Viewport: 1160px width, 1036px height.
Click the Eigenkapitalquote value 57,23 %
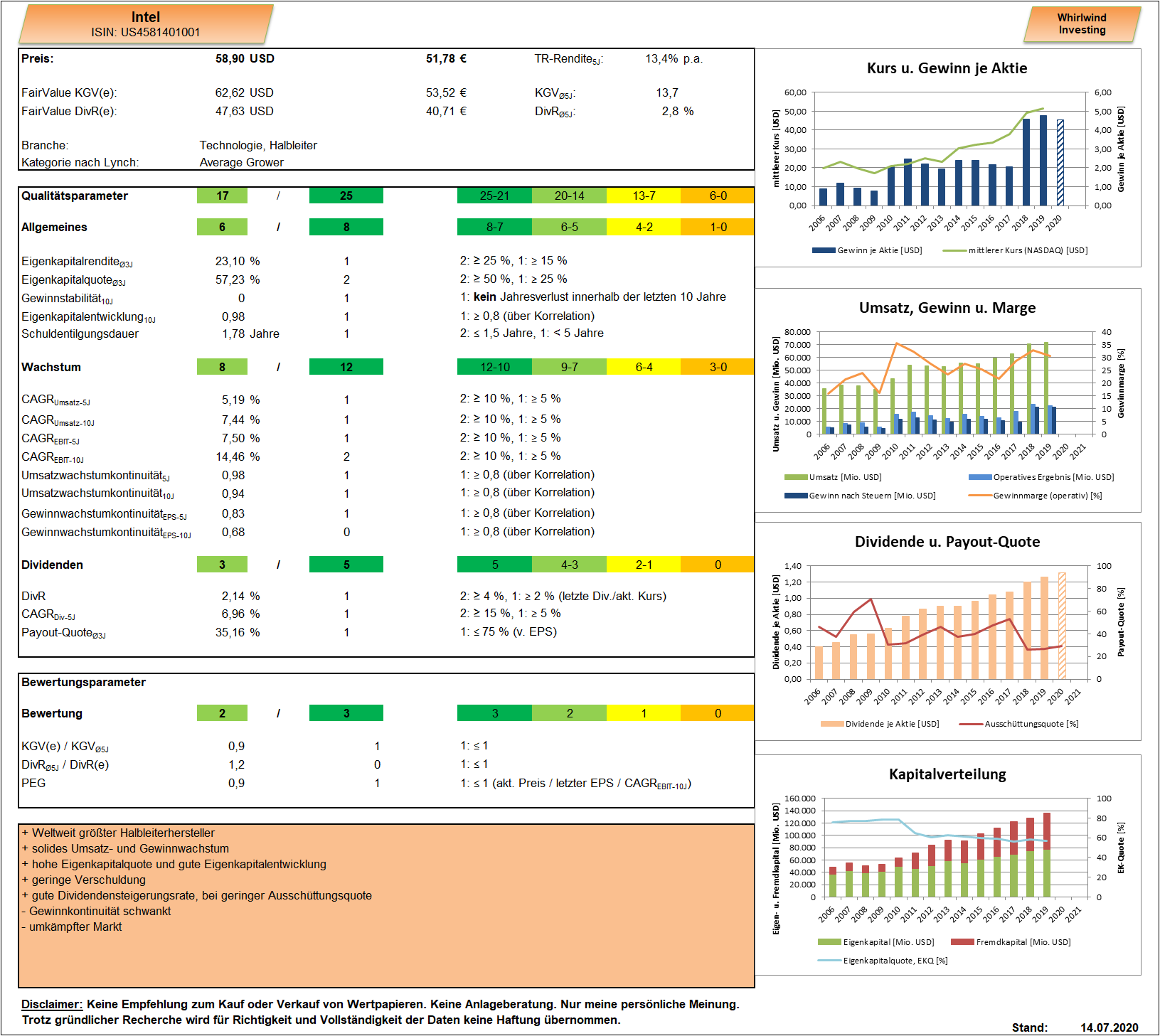238,279
